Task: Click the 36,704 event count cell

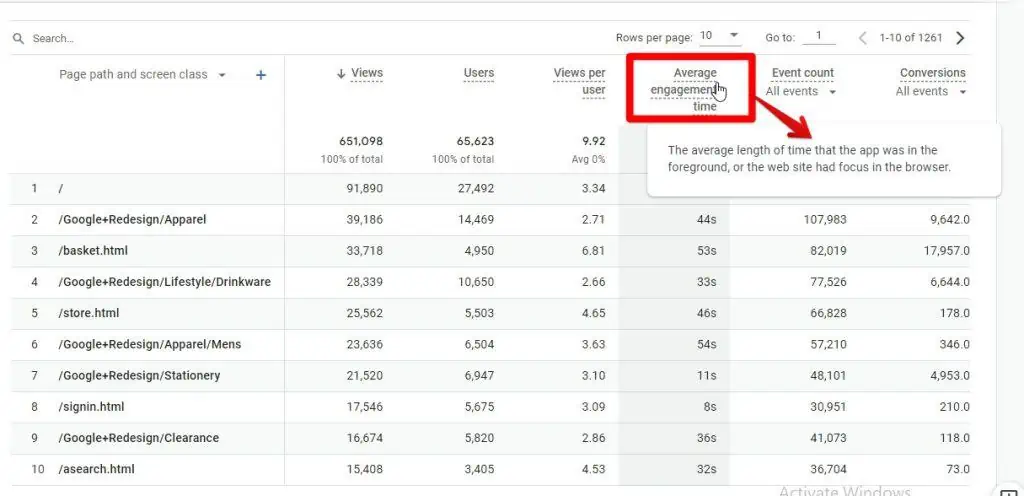Action: 828,469
